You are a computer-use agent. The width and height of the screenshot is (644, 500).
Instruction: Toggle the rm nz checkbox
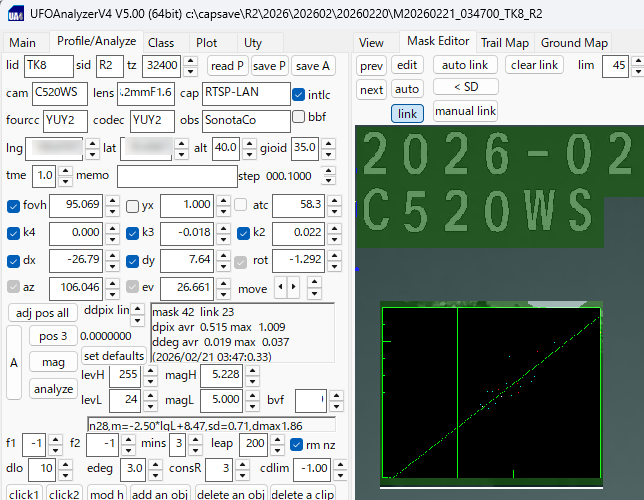pos(296,444)
